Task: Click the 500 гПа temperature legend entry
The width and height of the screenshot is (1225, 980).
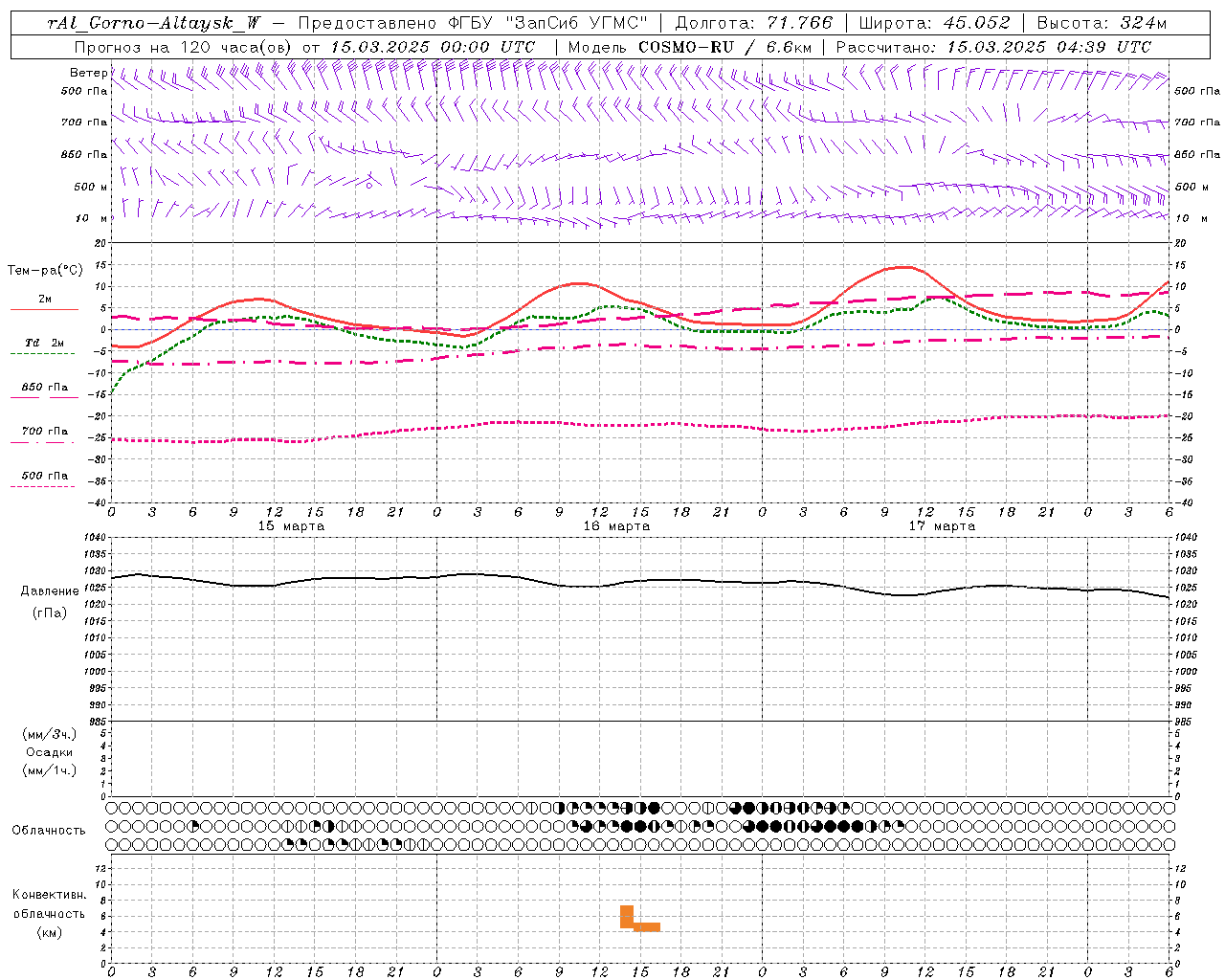Action: (x=44, y=479)
